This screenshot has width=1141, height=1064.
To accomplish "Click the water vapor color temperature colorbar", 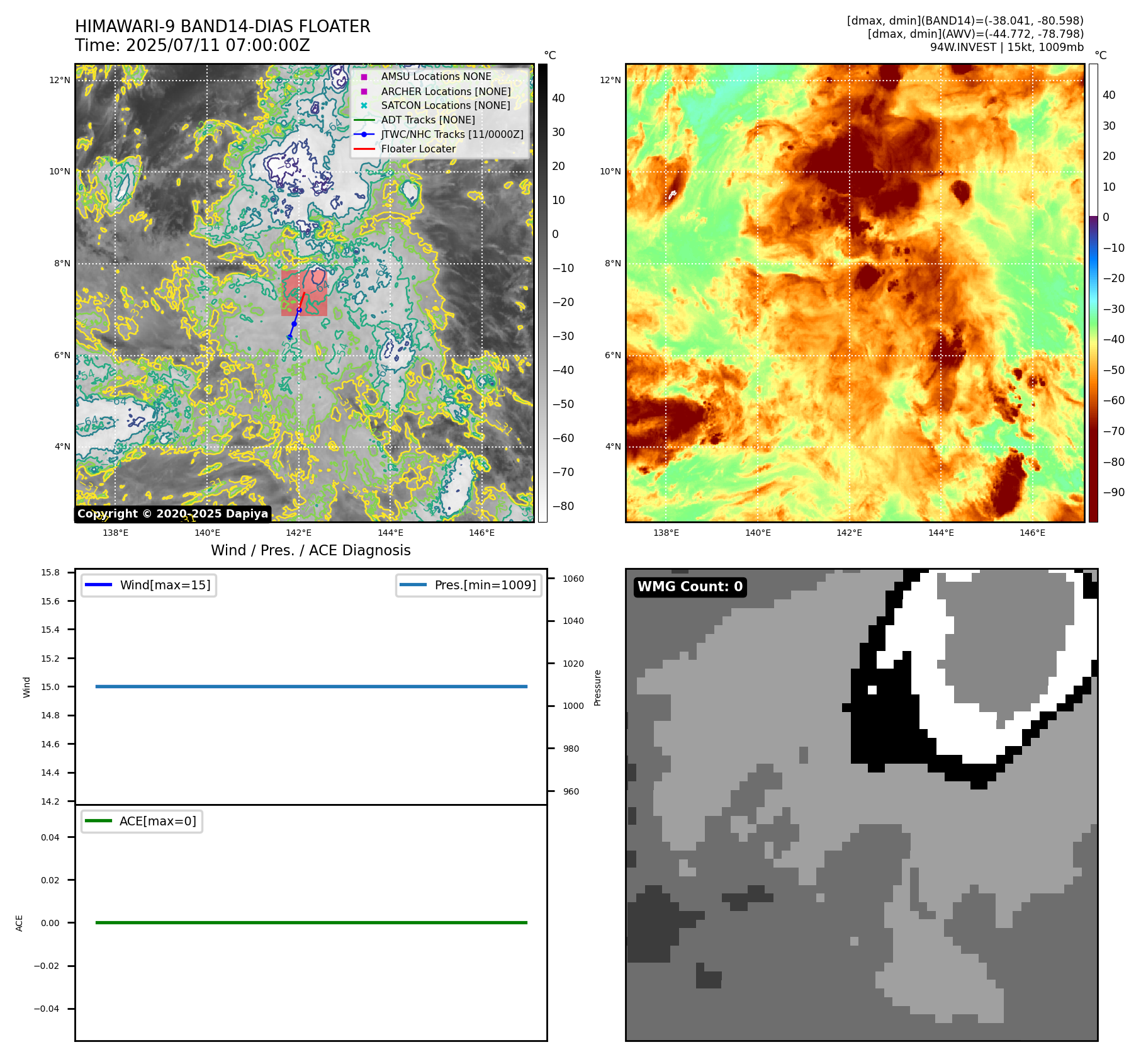I will 1093,293.
